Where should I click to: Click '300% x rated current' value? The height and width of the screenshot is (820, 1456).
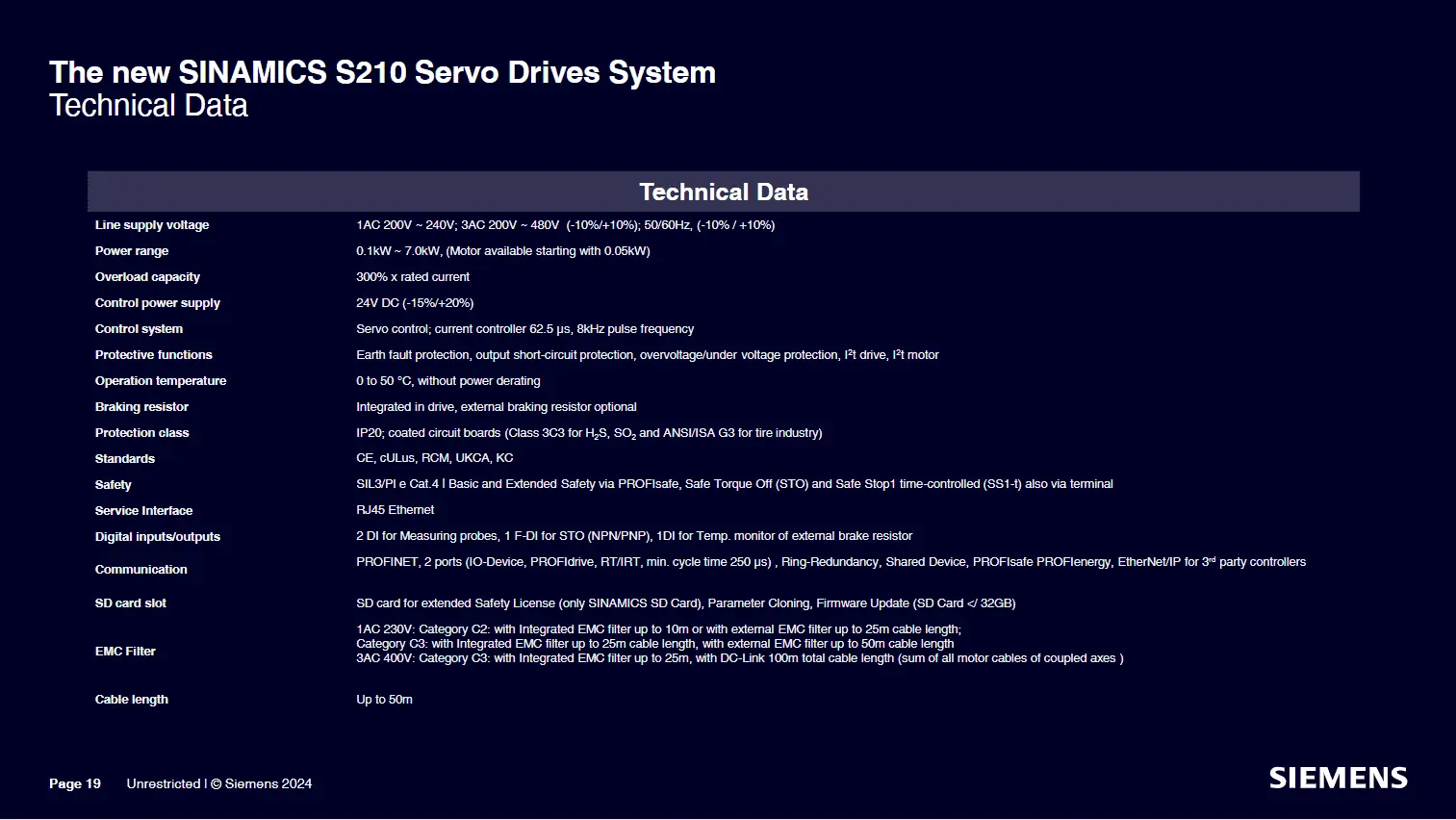click(x=413, y=277)
